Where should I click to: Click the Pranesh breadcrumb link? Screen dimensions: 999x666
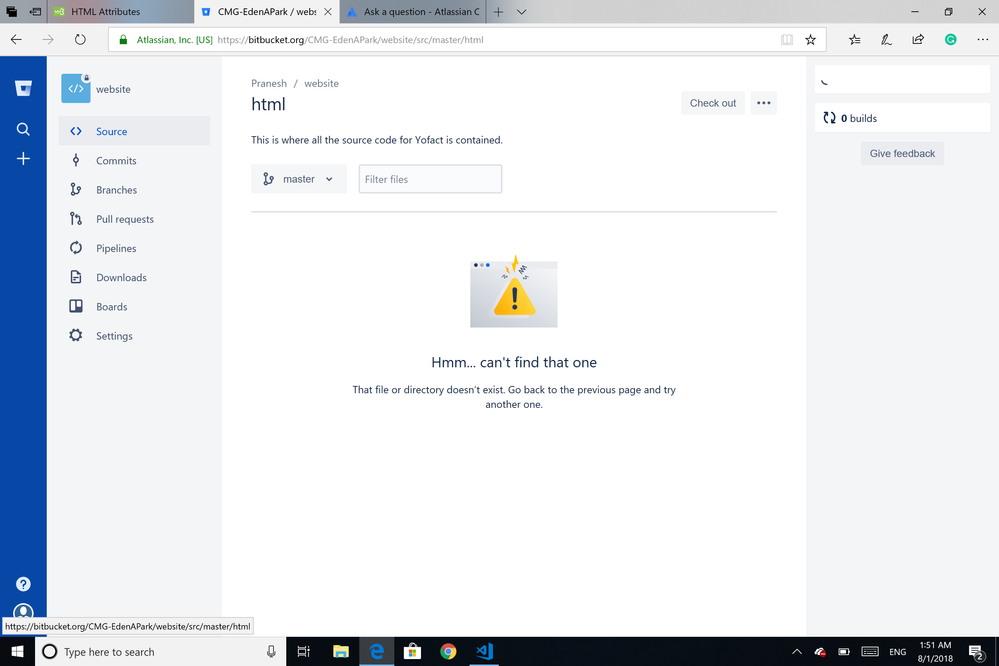(x=269, y=84)
